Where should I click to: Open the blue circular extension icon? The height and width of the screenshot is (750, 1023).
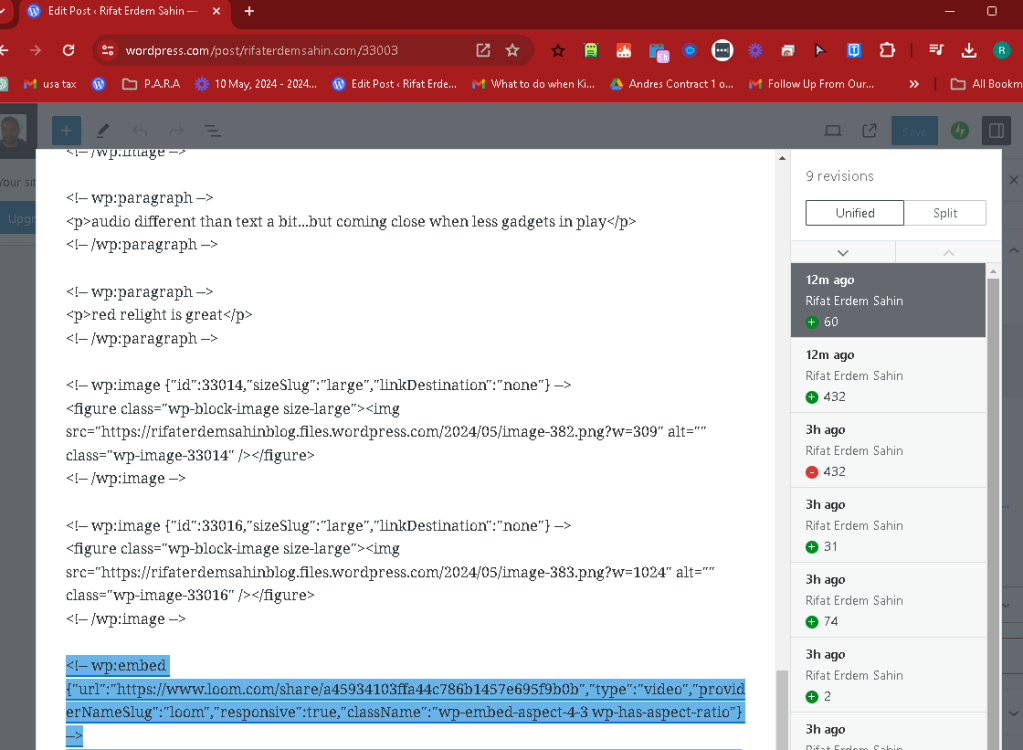pos(690,50)
